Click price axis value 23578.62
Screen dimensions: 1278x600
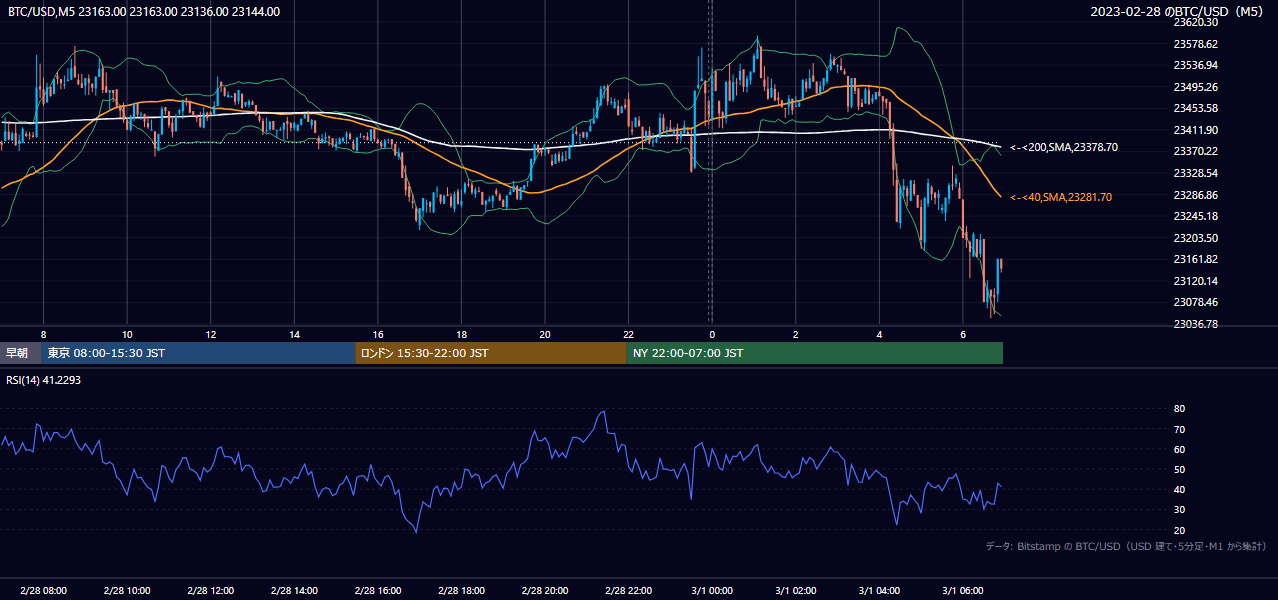click(x=1195, y=44)
